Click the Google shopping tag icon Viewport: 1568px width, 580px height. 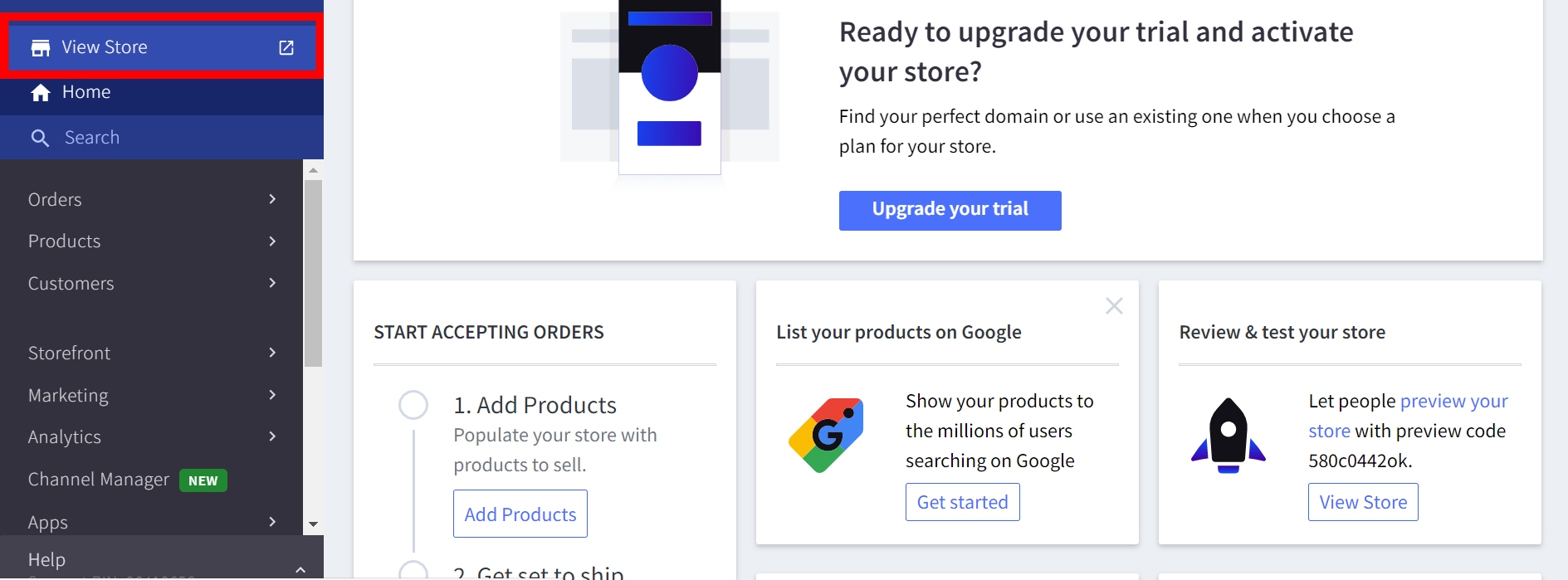826,435
